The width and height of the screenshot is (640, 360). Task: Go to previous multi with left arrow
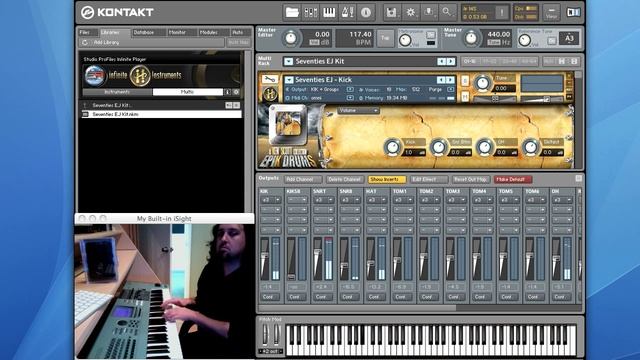point(441,61)
